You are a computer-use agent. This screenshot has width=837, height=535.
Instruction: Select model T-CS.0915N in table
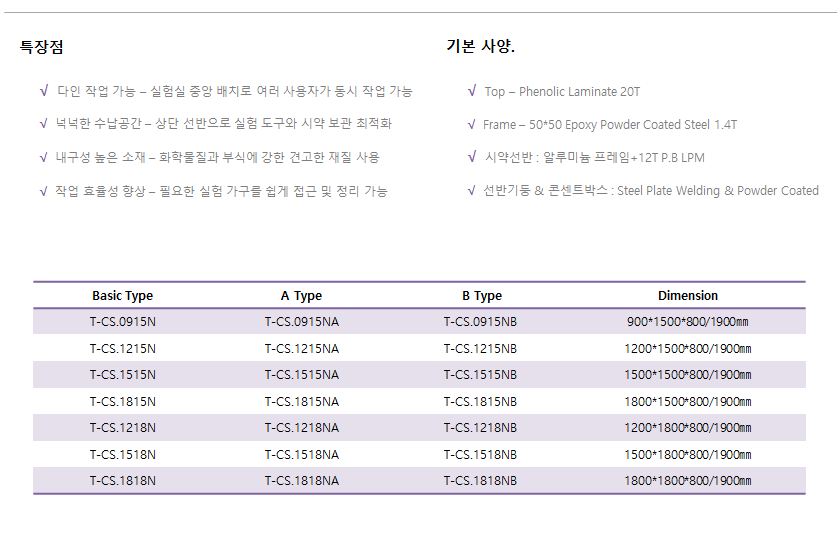coord(123,322)
